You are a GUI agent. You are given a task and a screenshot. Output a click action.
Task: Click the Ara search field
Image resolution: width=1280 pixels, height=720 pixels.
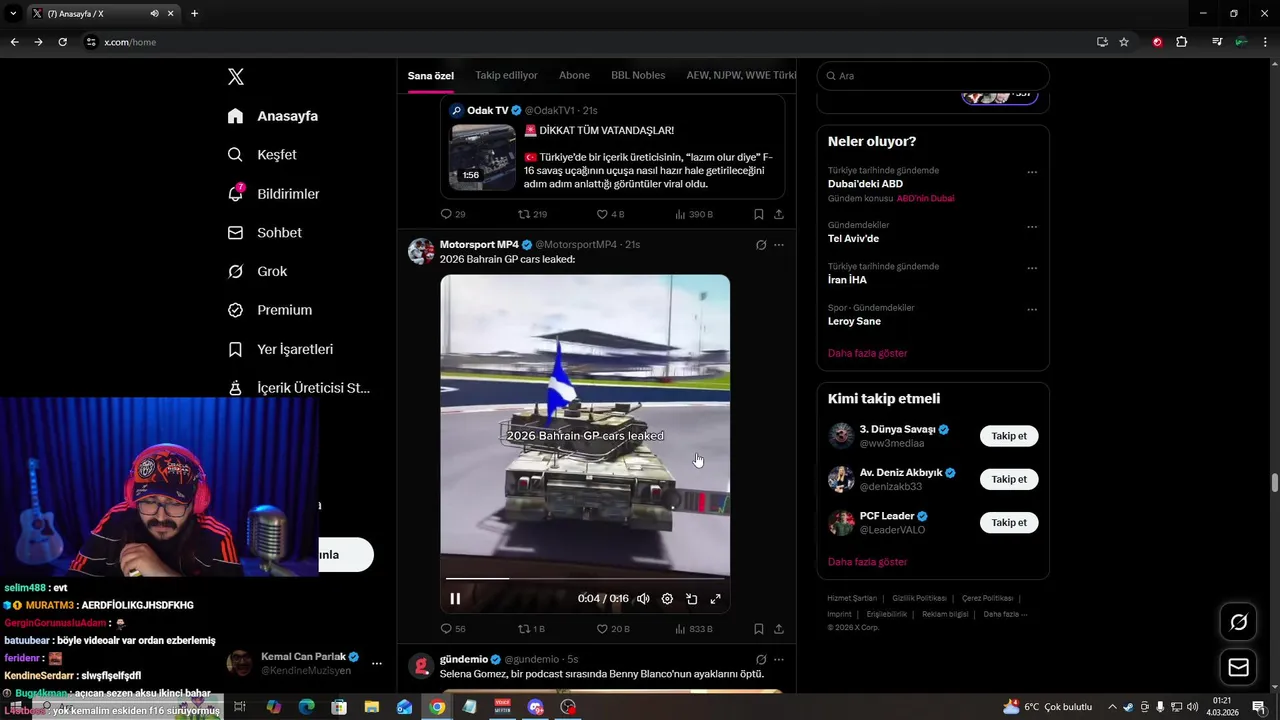pos(933,76)
